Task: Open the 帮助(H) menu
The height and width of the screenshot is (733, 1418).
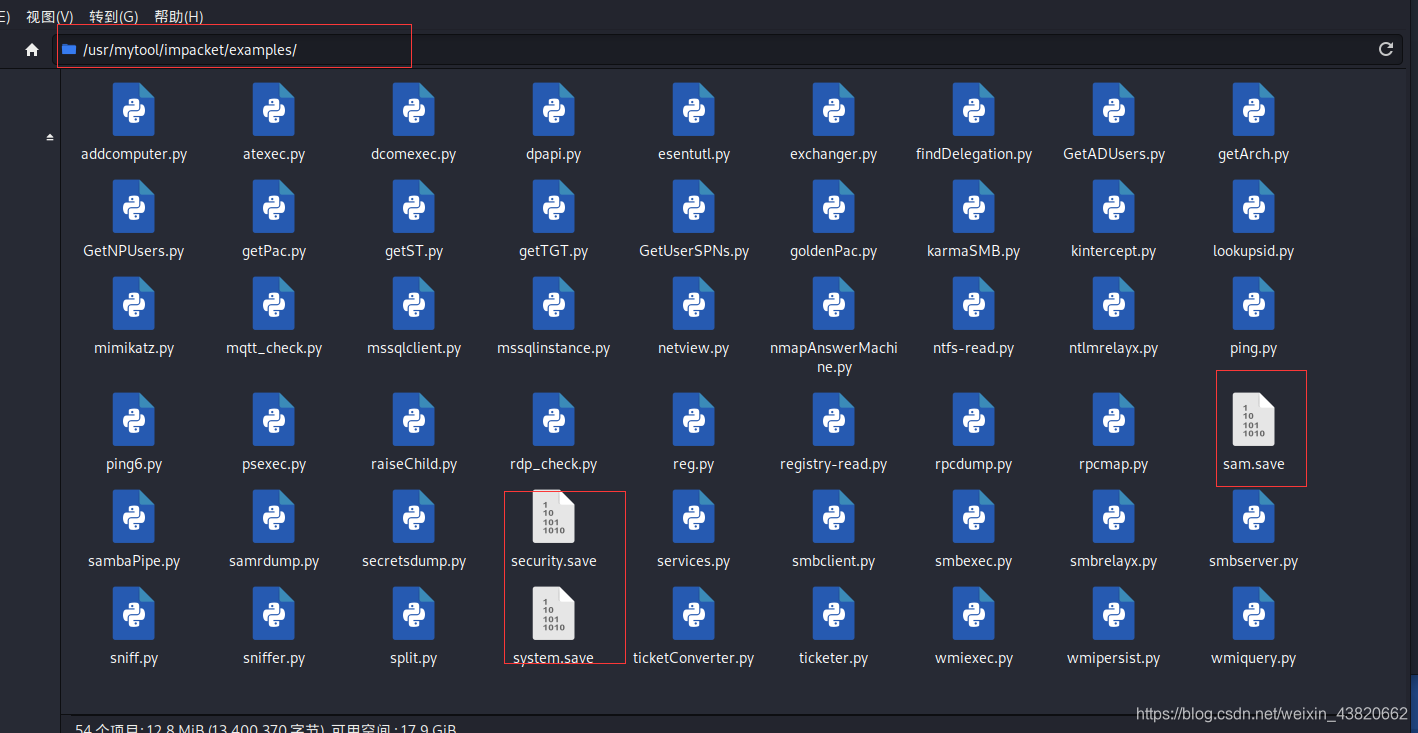Action: coord(179,17)
